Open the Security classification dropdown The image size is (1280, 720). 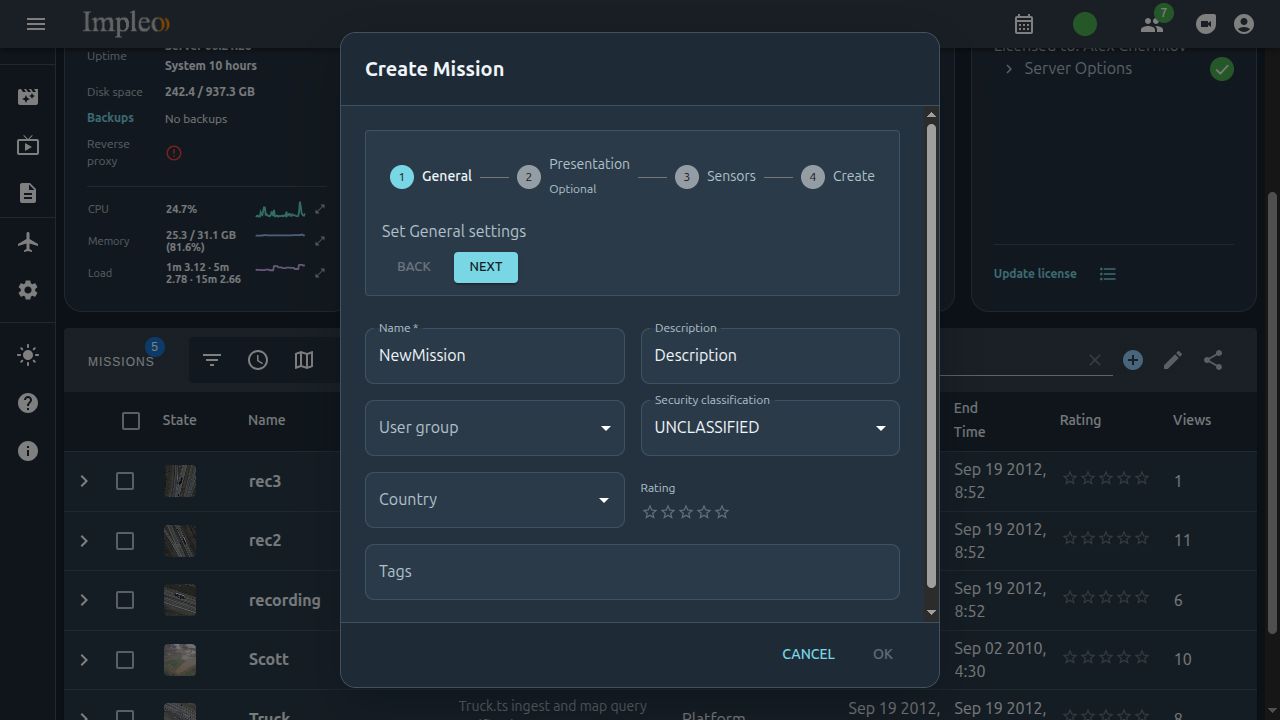pos(770,428)
